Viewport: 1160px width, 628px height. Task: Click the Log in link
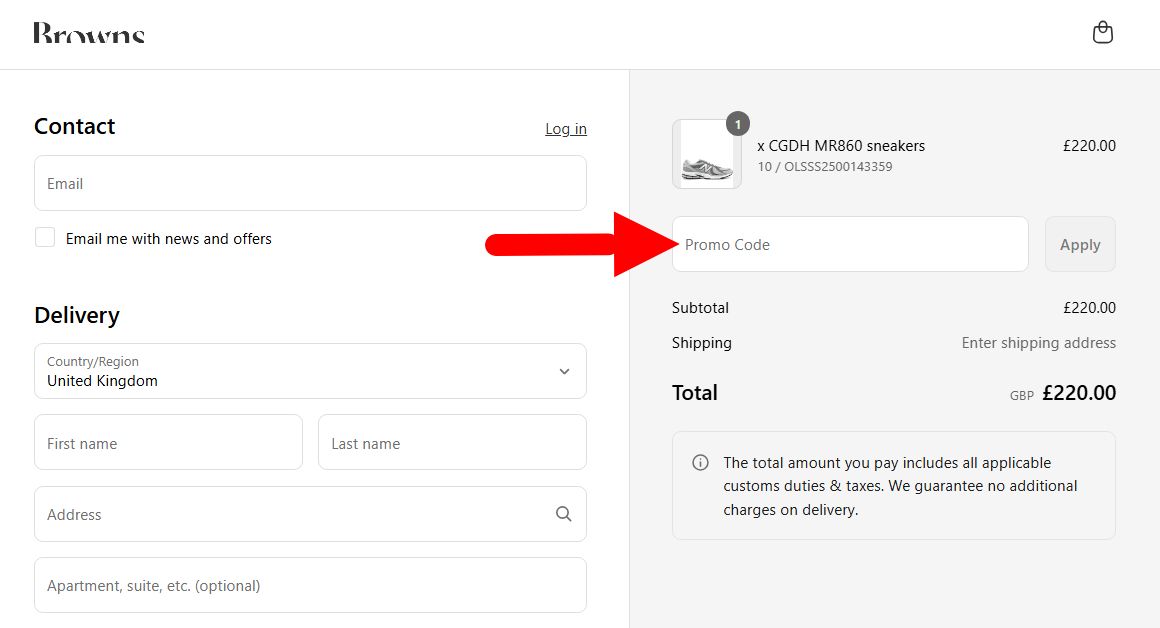coord(565,129)
